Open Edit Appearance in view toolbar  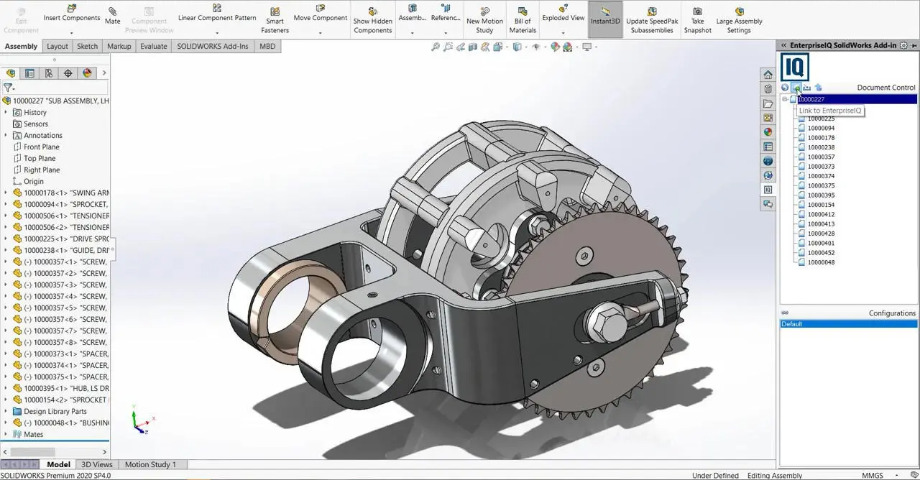[x=555, y=47]
